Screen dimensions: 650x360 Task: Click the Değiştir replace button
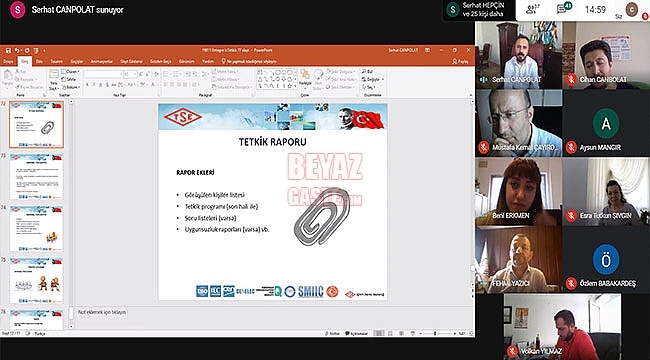(x=373, y=79)
